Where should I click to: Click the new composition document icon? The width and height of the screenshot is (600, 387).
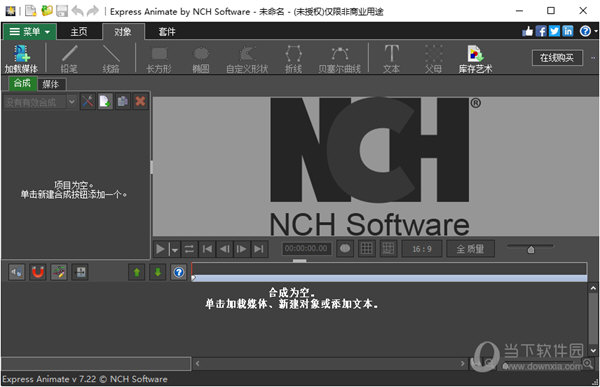(105, 101)
